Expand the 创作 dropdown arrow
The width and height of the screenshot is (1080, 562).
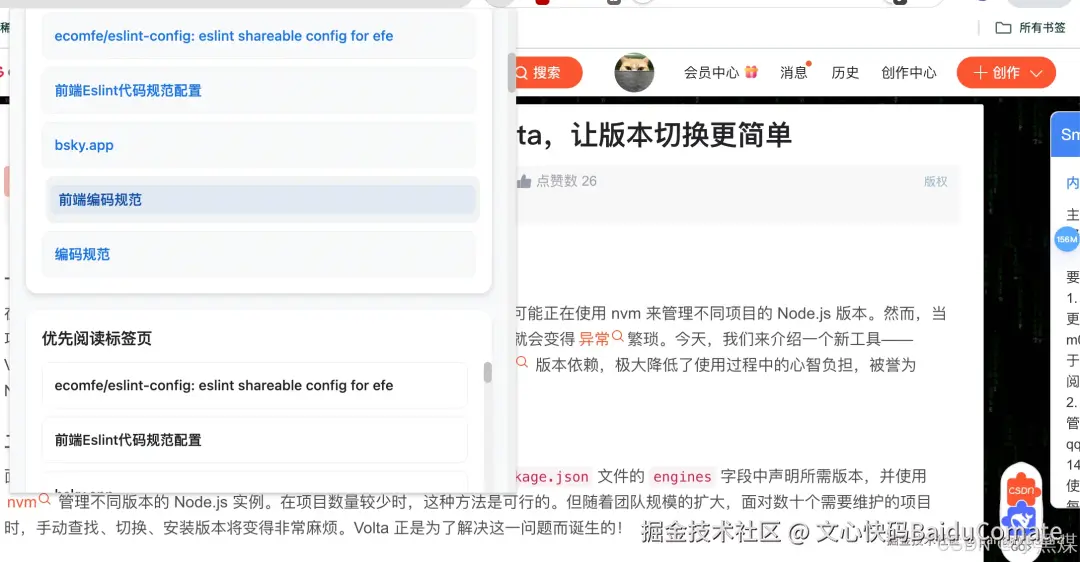[1036, 73]
